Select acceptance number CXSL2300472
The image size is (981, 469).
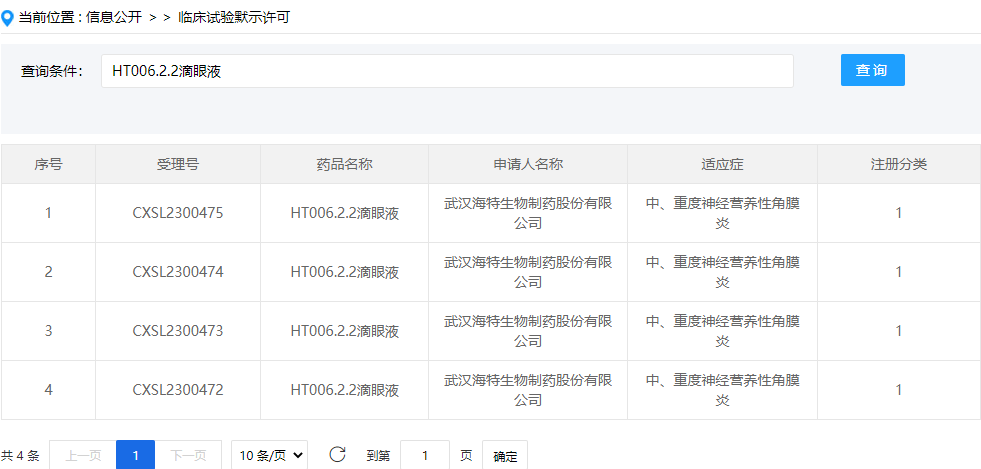pyautogui.click(x=178, y=390)
